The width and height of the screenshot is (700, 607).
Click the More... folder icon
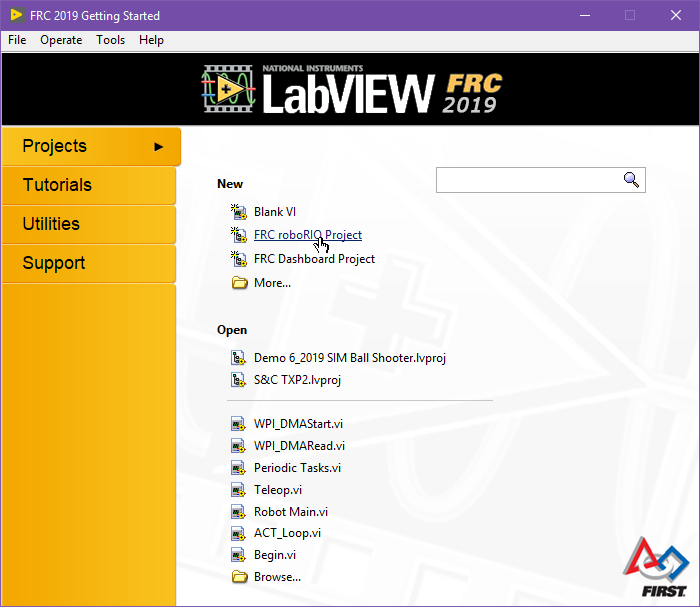[x=240, y=283]
